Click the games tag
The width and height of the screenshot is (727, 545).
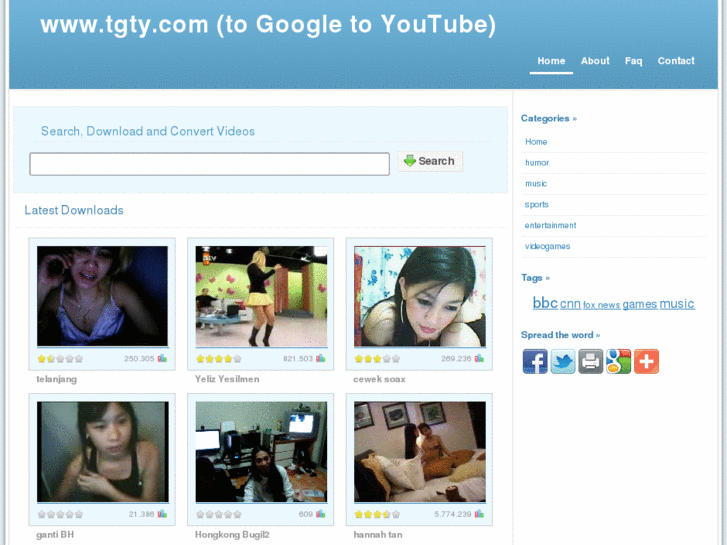[x=640, y=304]
